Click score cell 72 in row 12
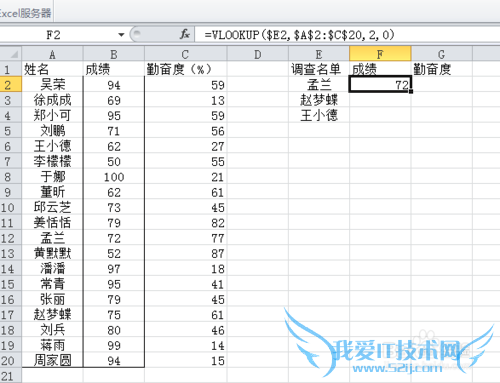Image resolution: width=500 pixels, height=383 pixels. tap(114, 238)
